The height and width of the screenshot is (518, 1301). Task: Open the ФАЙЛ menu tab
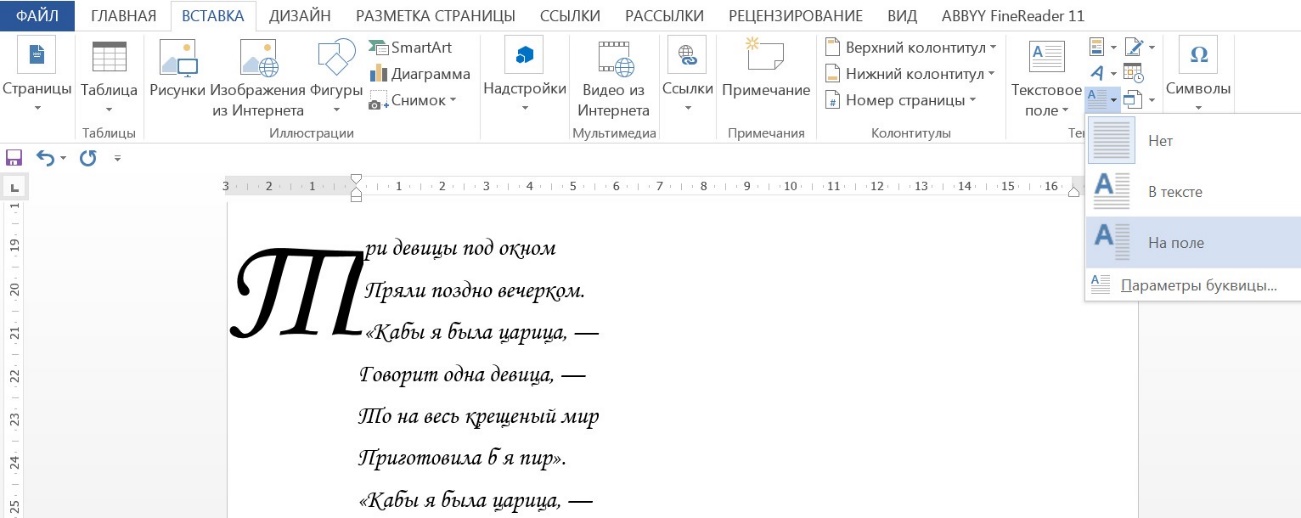click(37, 16)
